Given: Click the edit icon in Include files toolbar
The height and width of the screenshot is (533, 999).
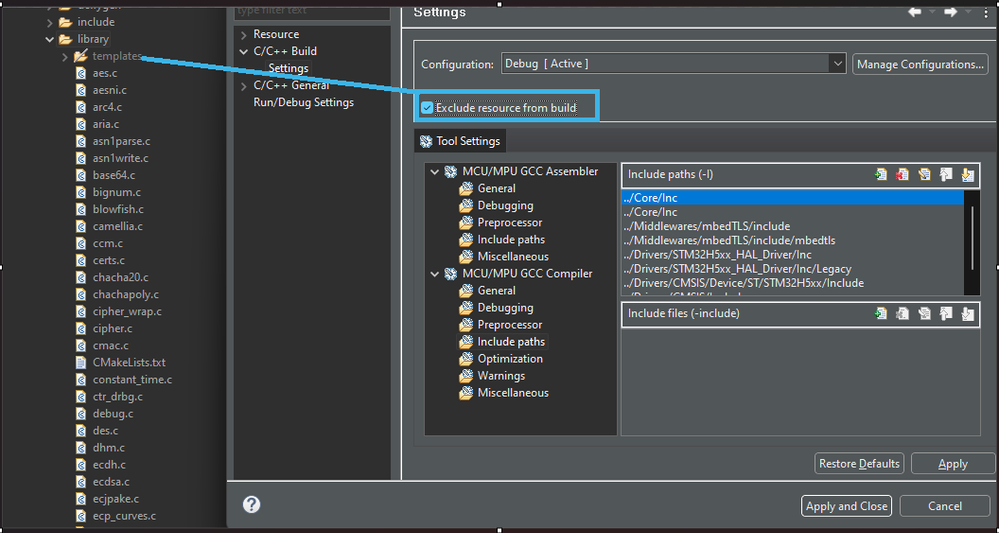Looking at the screenshot, I should [x=924, y=313].
